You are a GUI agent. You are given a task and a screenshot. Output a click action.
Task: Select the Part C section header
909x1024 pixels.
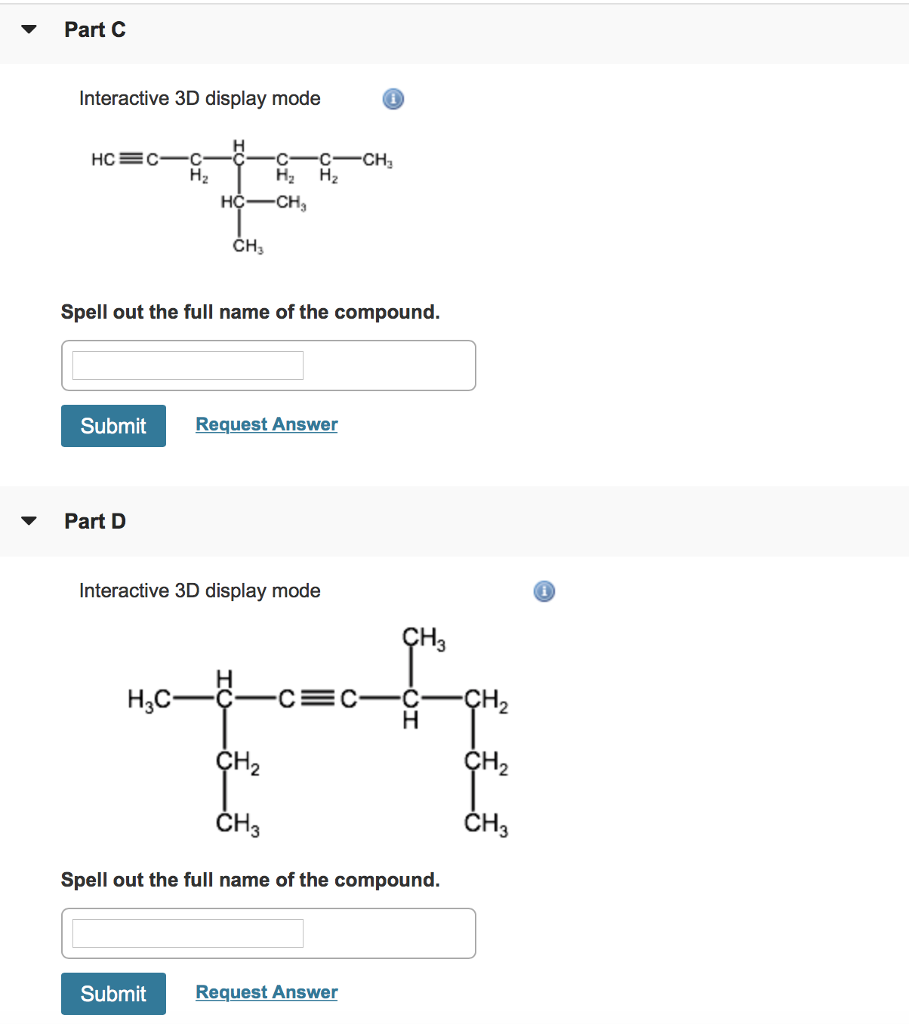pos(95,29)
